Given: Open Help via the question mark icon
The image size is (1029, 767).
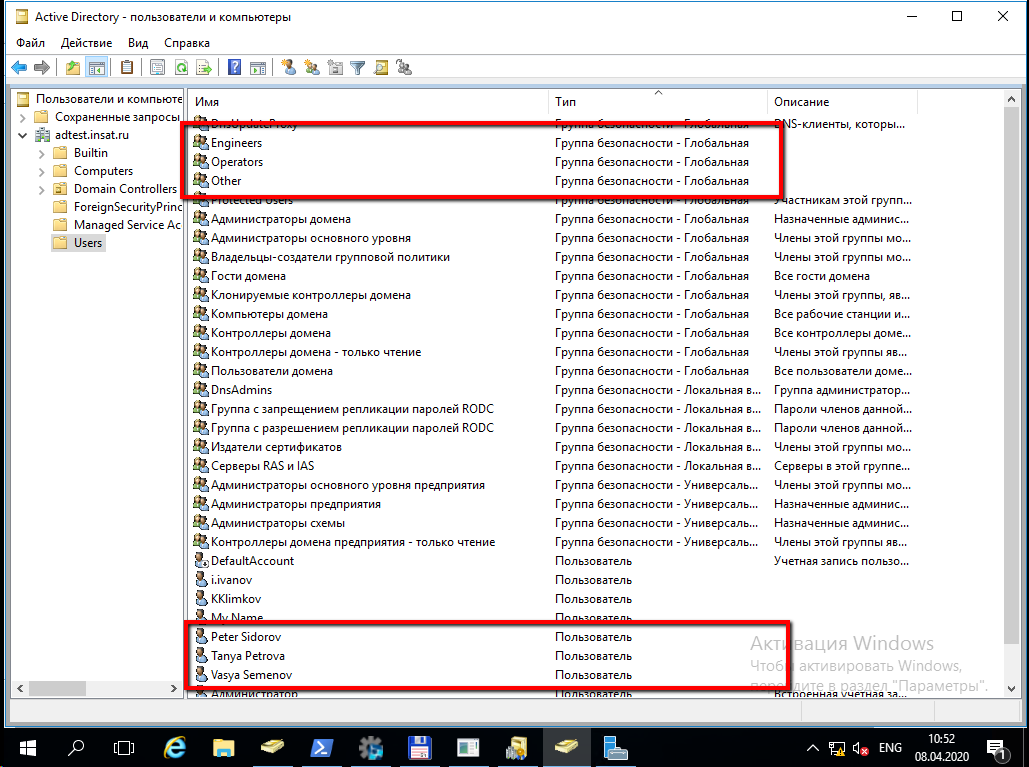Looking at the screenshot, I should (x=235, y=68).
